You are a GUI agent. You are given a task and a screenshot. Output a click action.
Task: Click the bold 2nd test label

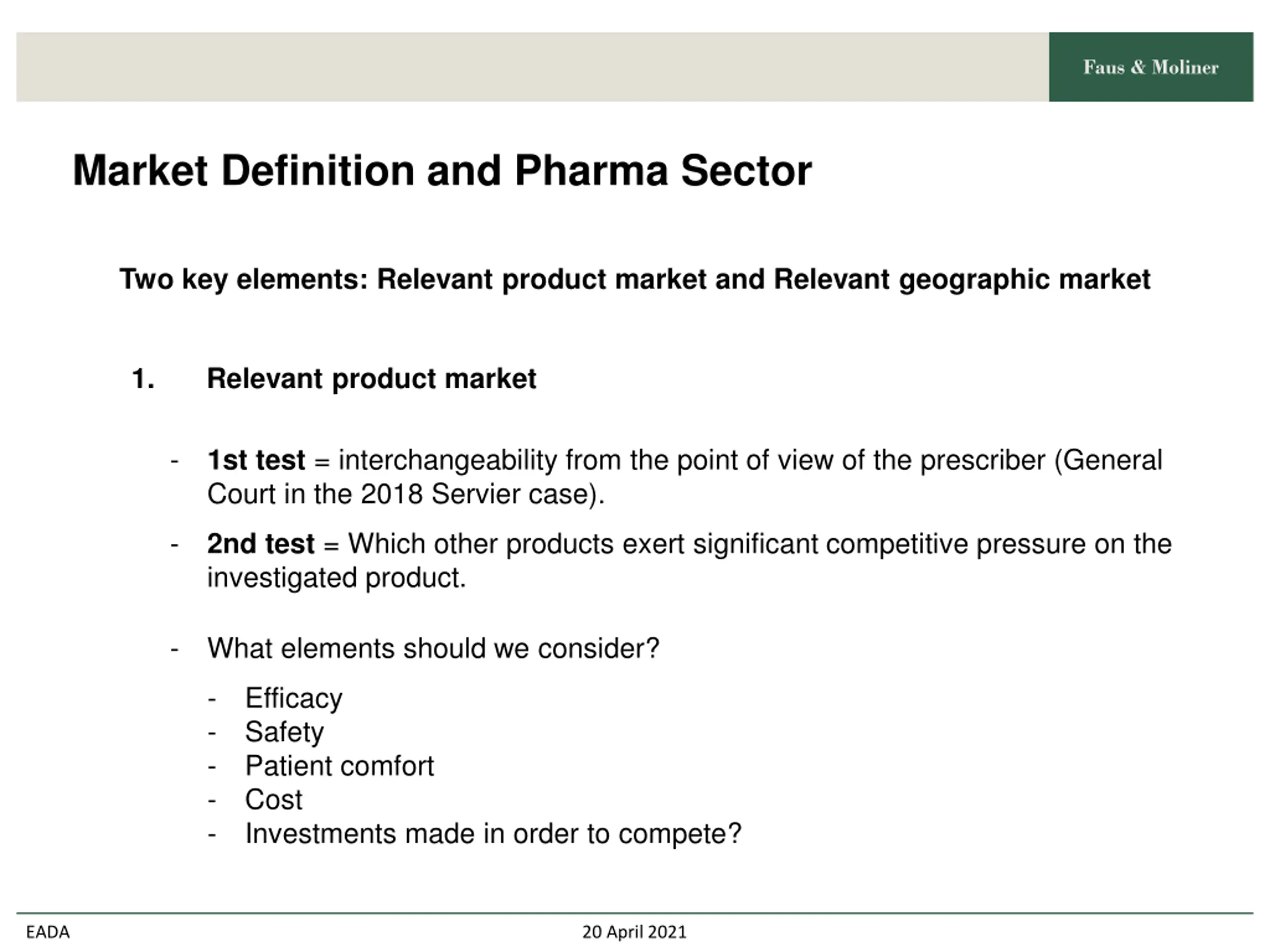pyautogui.click(x=260, y=544)
